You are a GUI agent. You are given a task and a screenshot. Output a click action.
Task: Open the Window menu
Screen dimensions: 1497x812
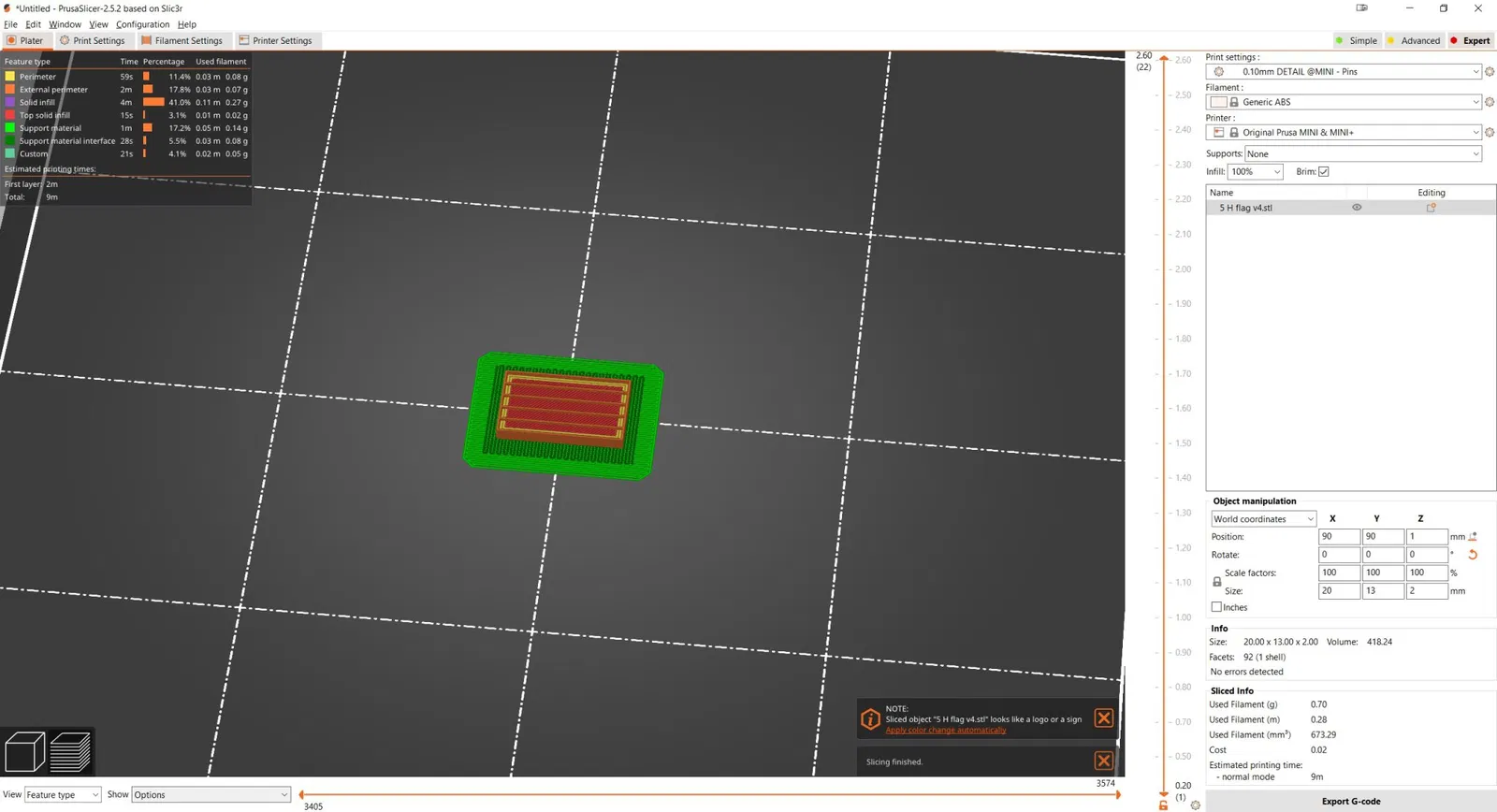pyautogui.click(x=65, y=24)
